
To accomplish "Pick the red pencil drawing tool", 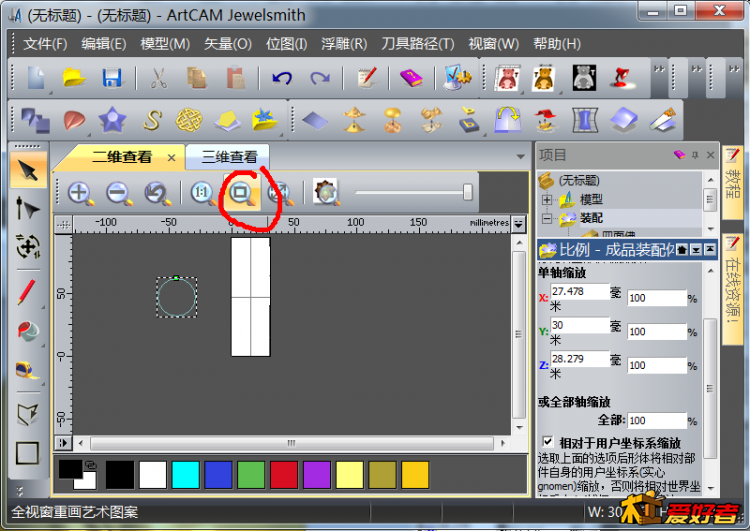I will click(27, 292).
